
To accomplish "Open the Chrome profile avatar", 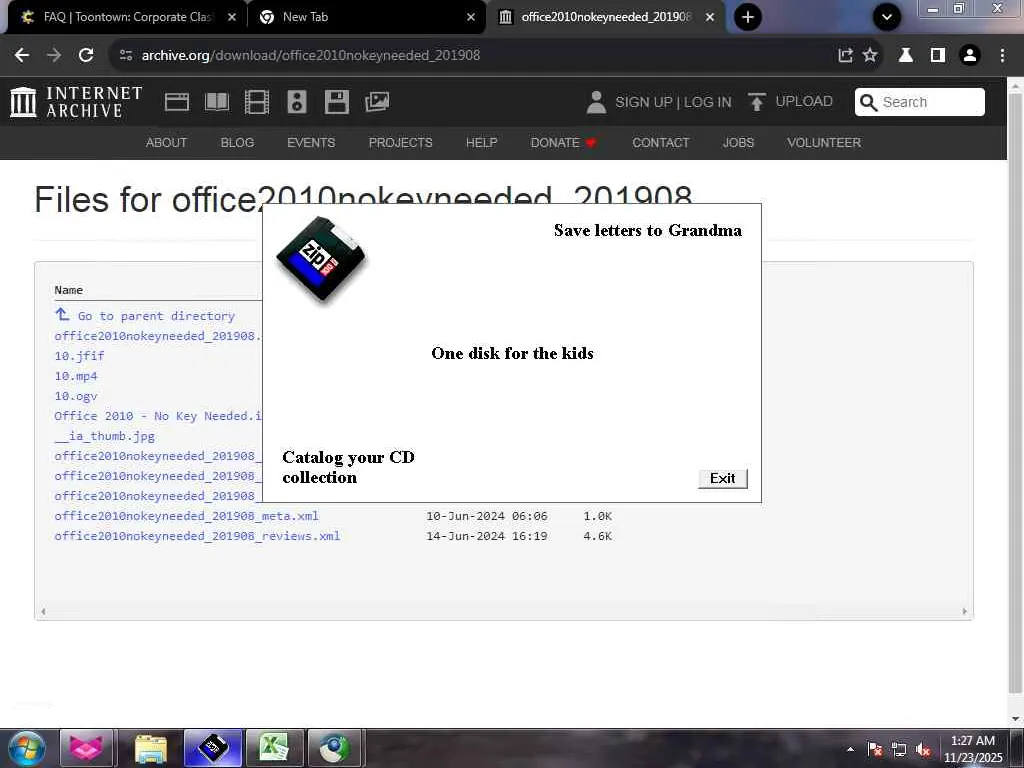I will click(x=970, y=56).
